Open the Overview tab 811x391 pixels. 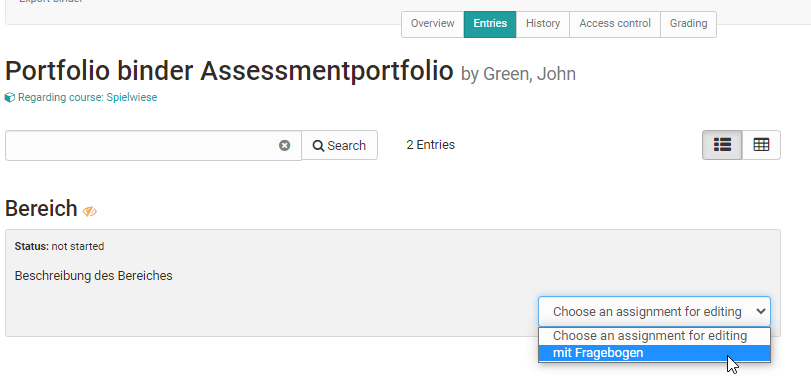432,24
